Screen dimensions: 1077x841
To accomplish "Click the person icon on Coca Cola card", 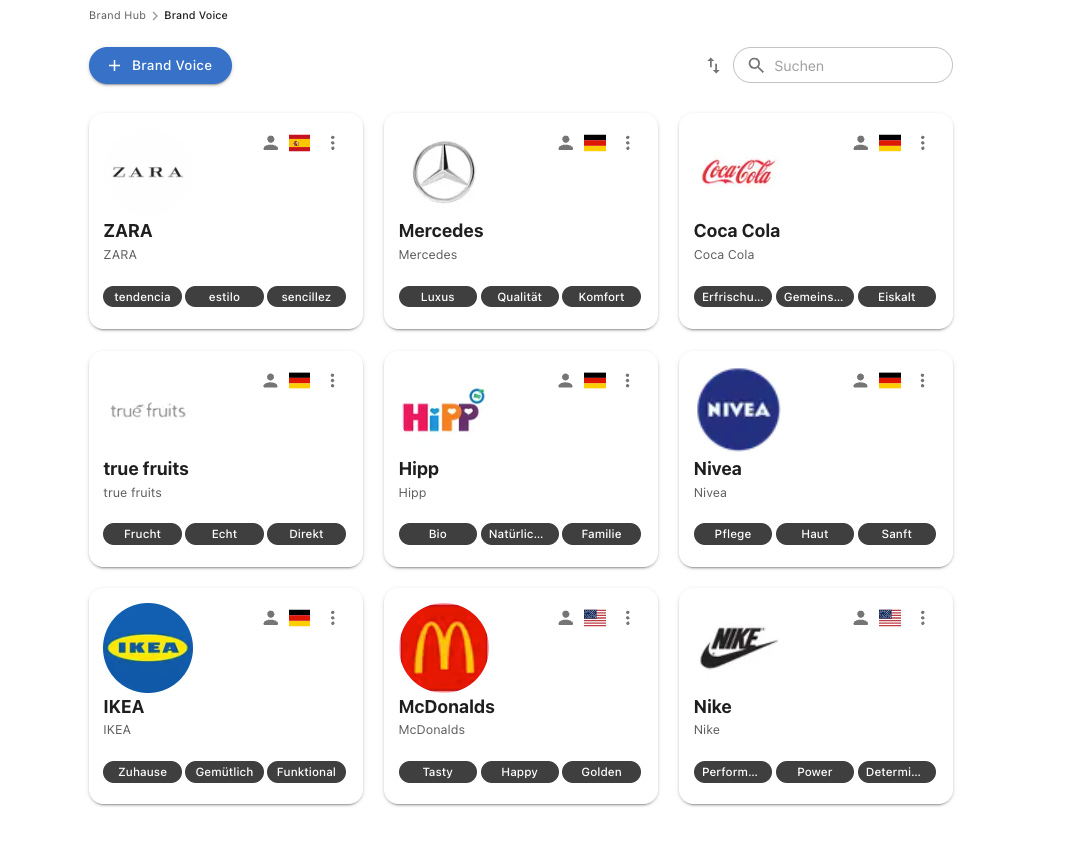I will click(x=860, y=143).
